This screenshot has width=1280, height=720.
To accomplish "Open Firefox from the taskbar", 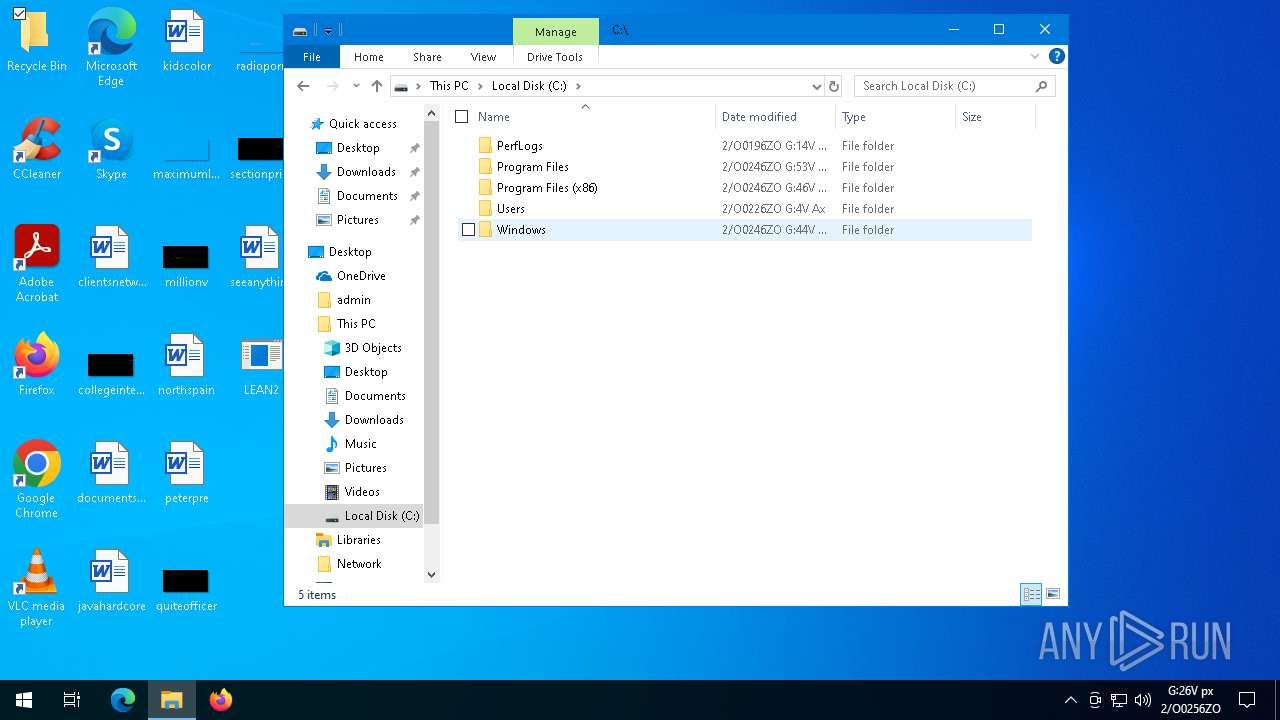I will [220, 700].
